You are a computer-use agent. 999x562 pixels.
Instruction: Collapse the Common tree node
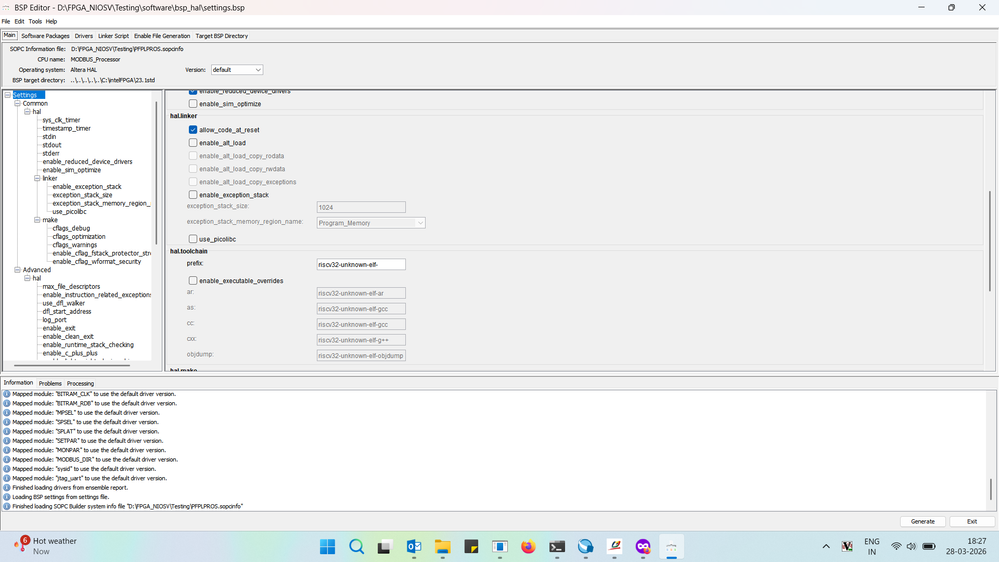click(18, 103)
